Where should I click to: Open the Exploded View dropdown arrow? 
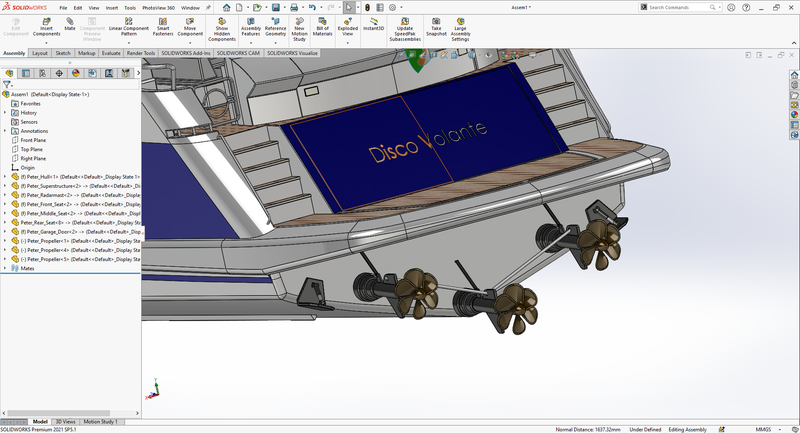pyautogui.click(x=347, y=43)
